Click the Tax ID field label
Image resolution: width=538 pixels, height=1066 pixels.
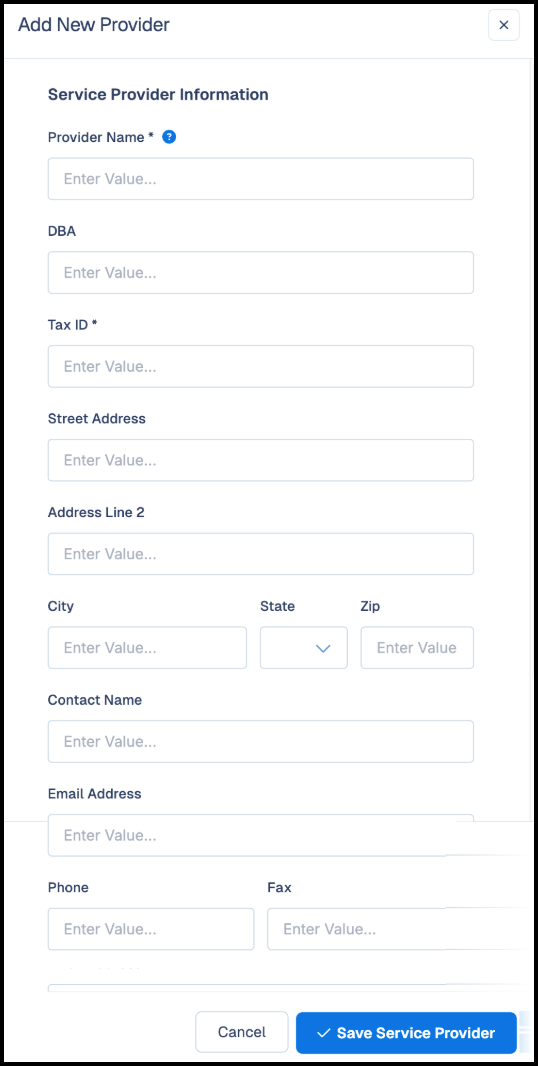click(x=73, y=325)
